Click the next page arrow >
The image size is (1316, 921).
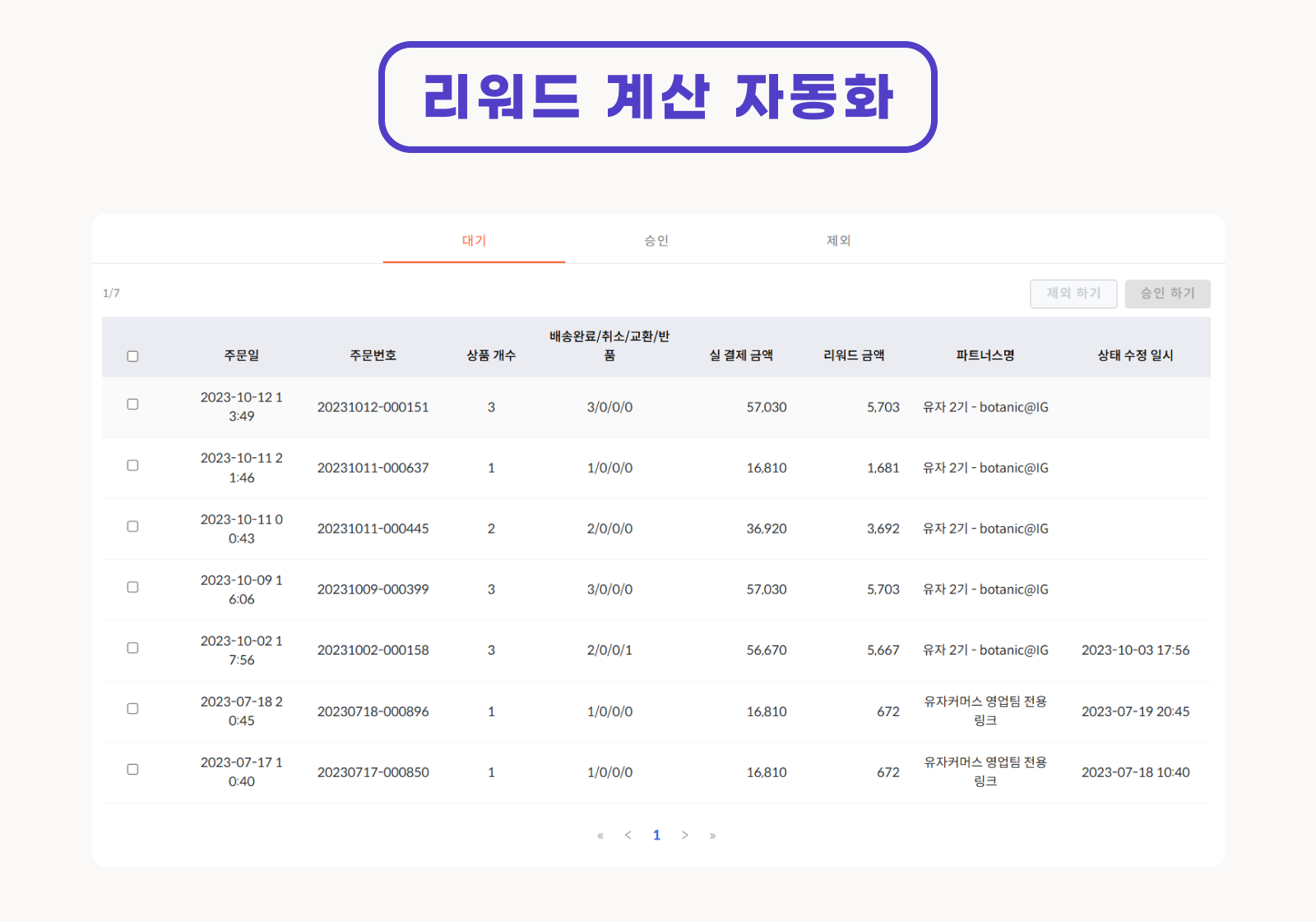point(685,835)
